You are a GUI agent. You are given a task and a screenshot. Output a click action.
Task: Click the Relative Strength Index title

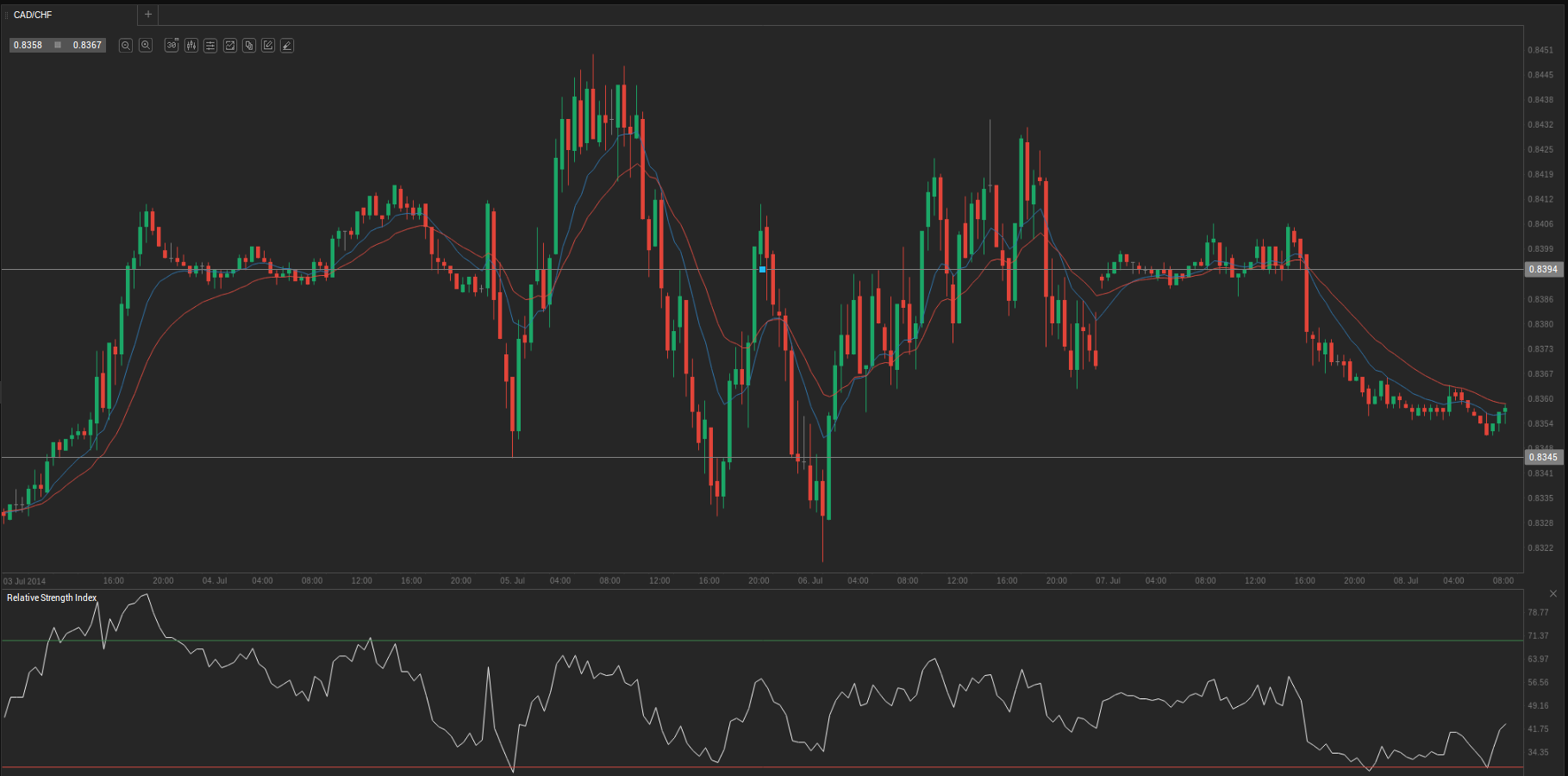point(52,598)
